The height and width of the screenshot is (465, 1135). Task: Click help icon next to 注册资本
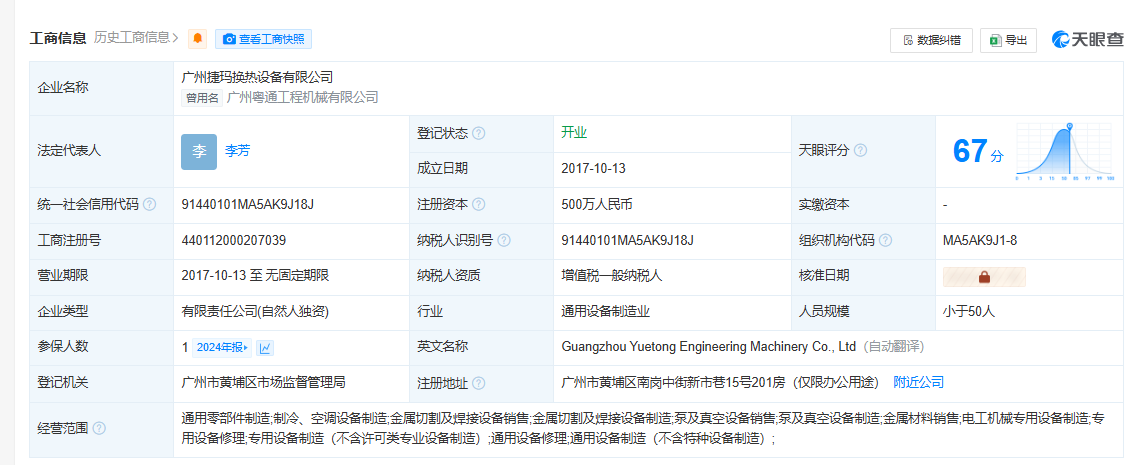(478, 205)
